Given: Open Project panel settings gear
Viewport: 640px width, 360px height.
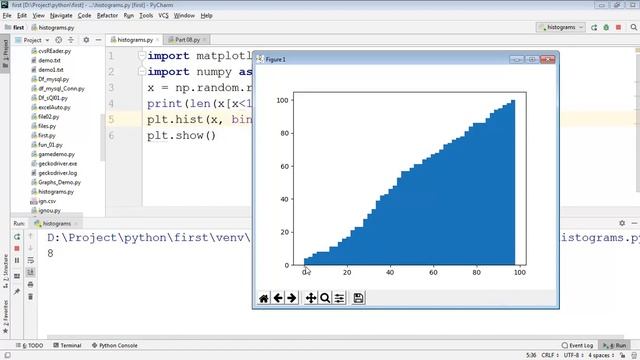Looking at the screenshot, I should (x=86, y=40).
